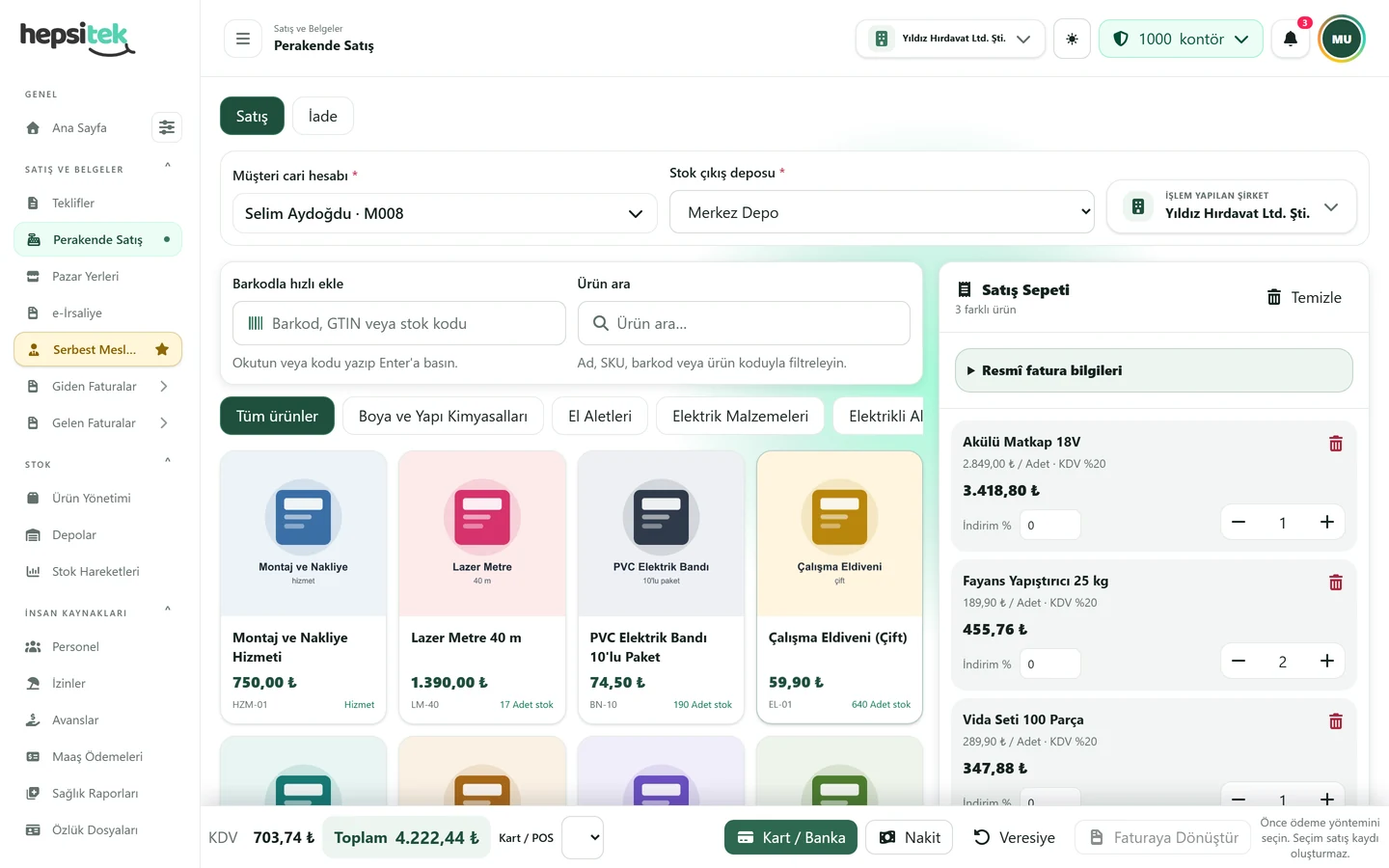Viewport: 1389px width, 868px height.
Task: Delete Akülü Matkap 18V from cart
Action: [1336, 444]
